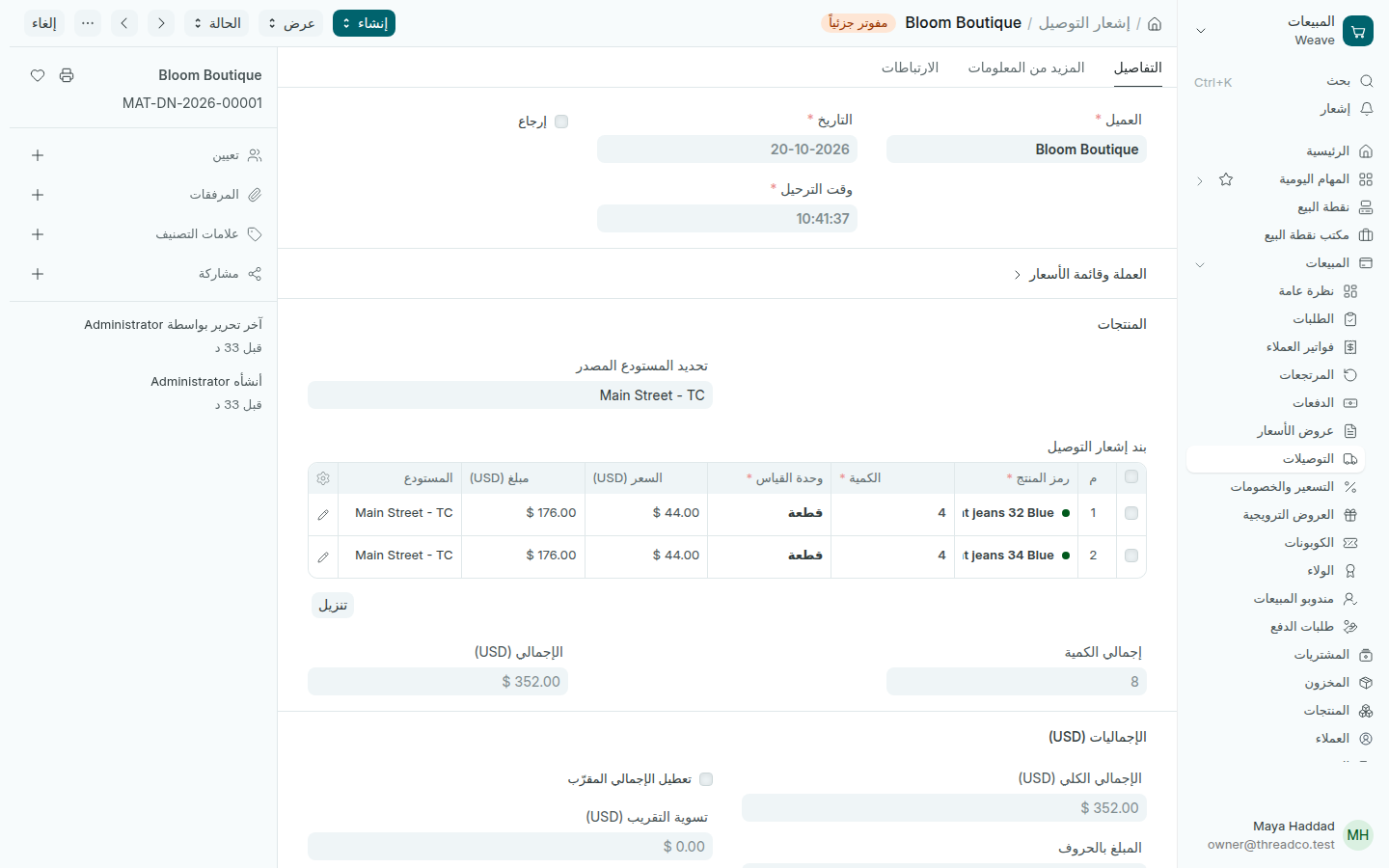The image size is (1389, 868).
Task: Add share with plus next to مشاركة
Action: tap(38, 274)
